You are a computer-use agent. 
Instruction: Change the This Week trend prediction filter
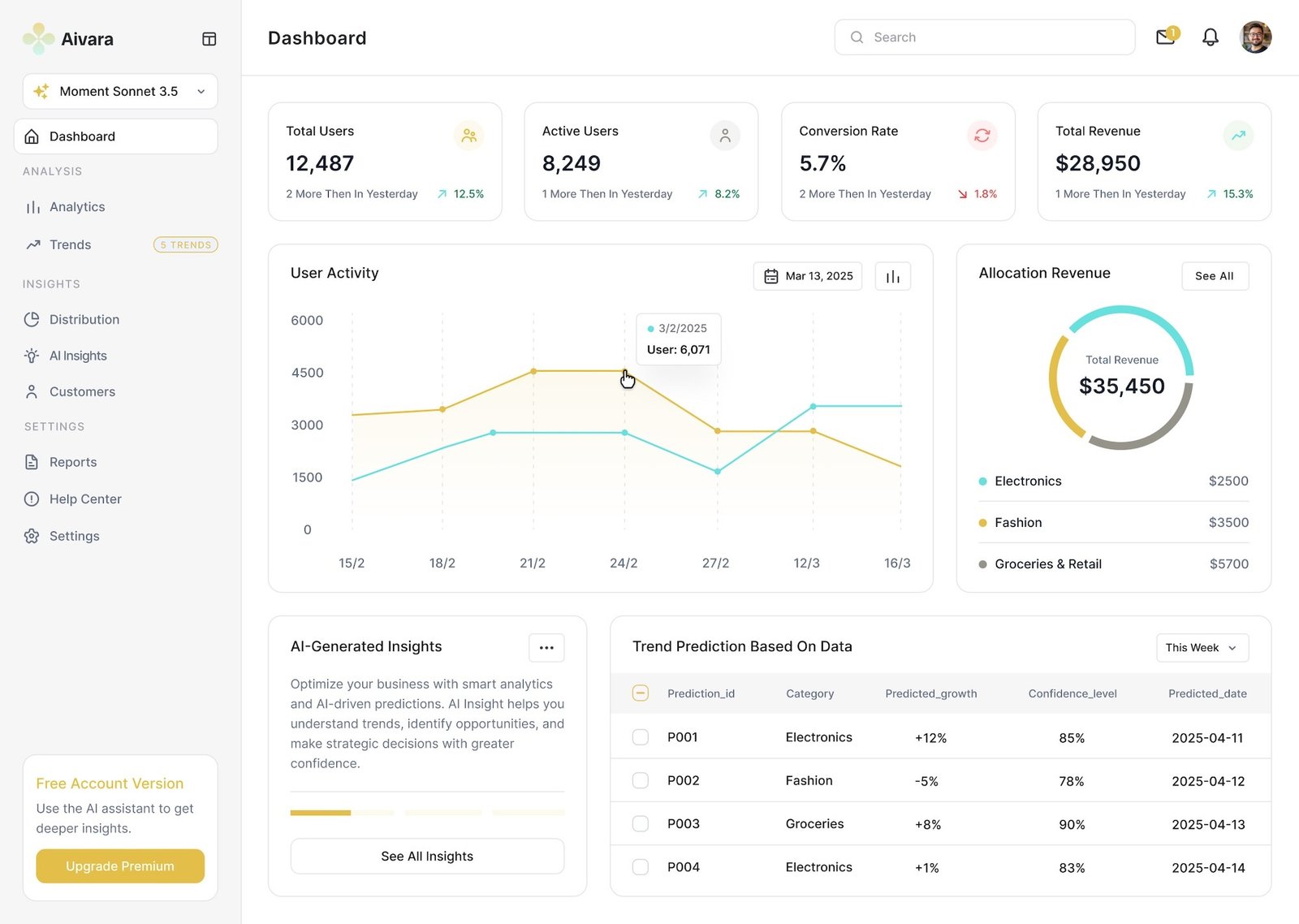1202,647
